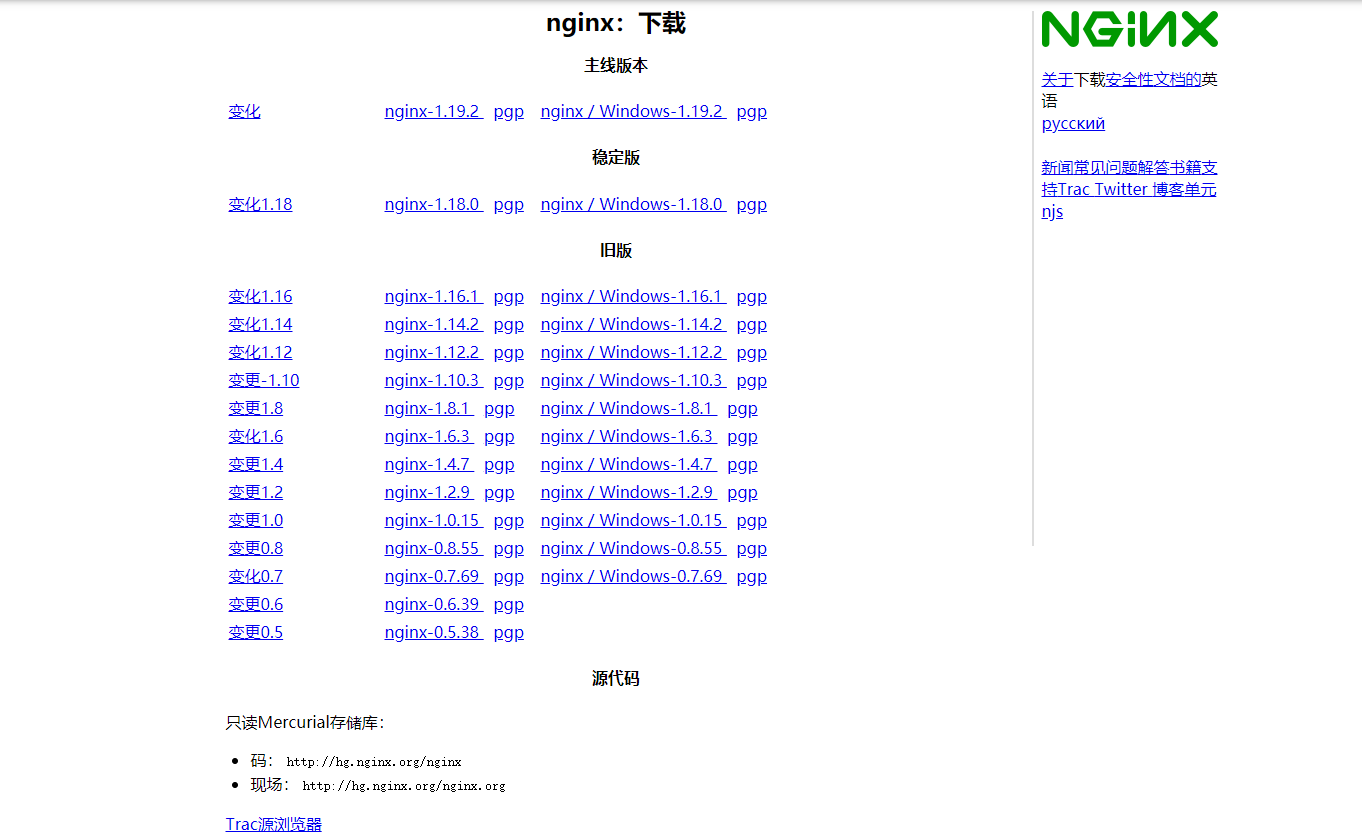Viewport: 1362px width, 836px height.
Task: Download nginx-1.16.1
Action: pos(433,296)
